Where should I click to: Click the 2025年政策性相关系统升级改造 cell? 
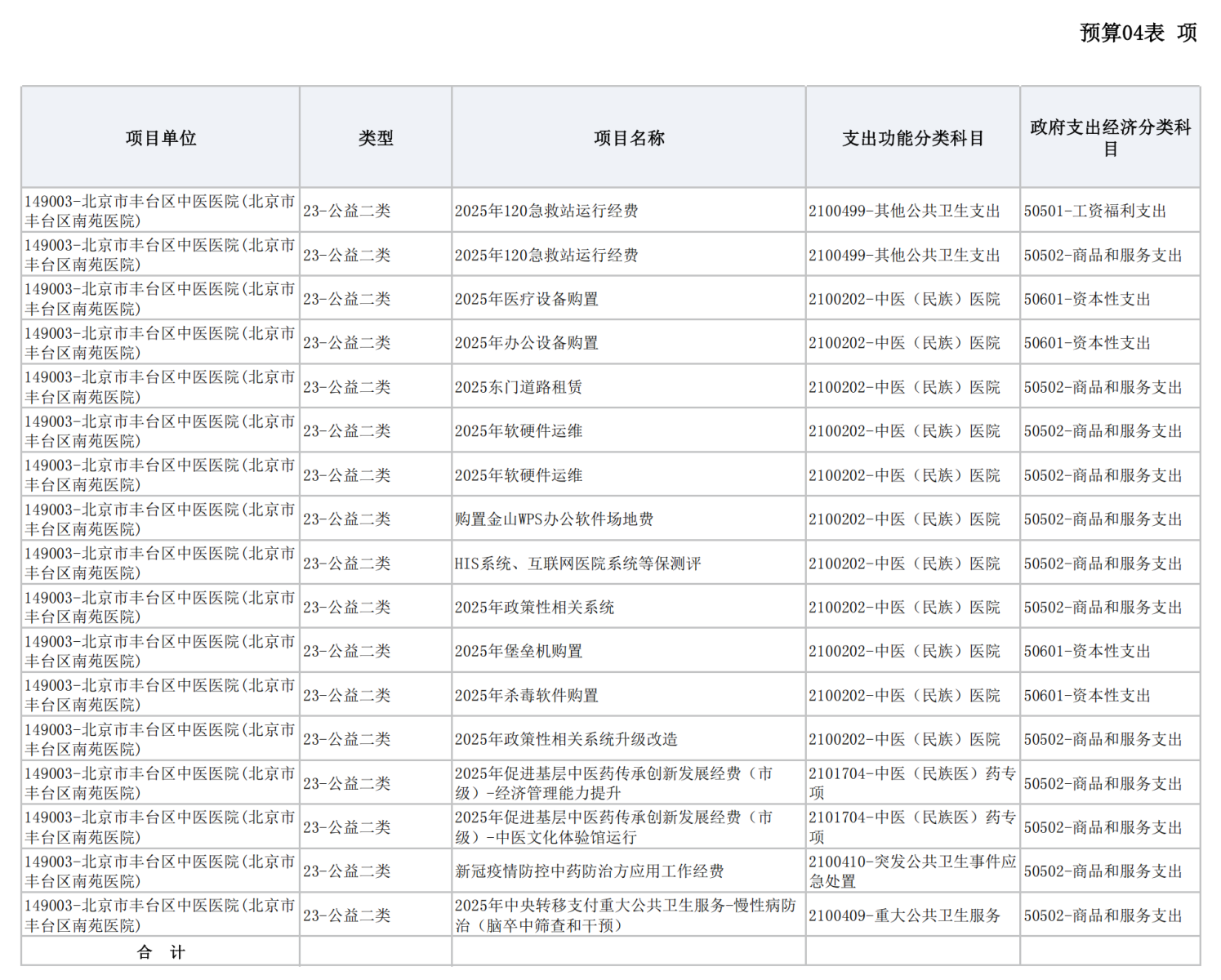tap(566, 740)
